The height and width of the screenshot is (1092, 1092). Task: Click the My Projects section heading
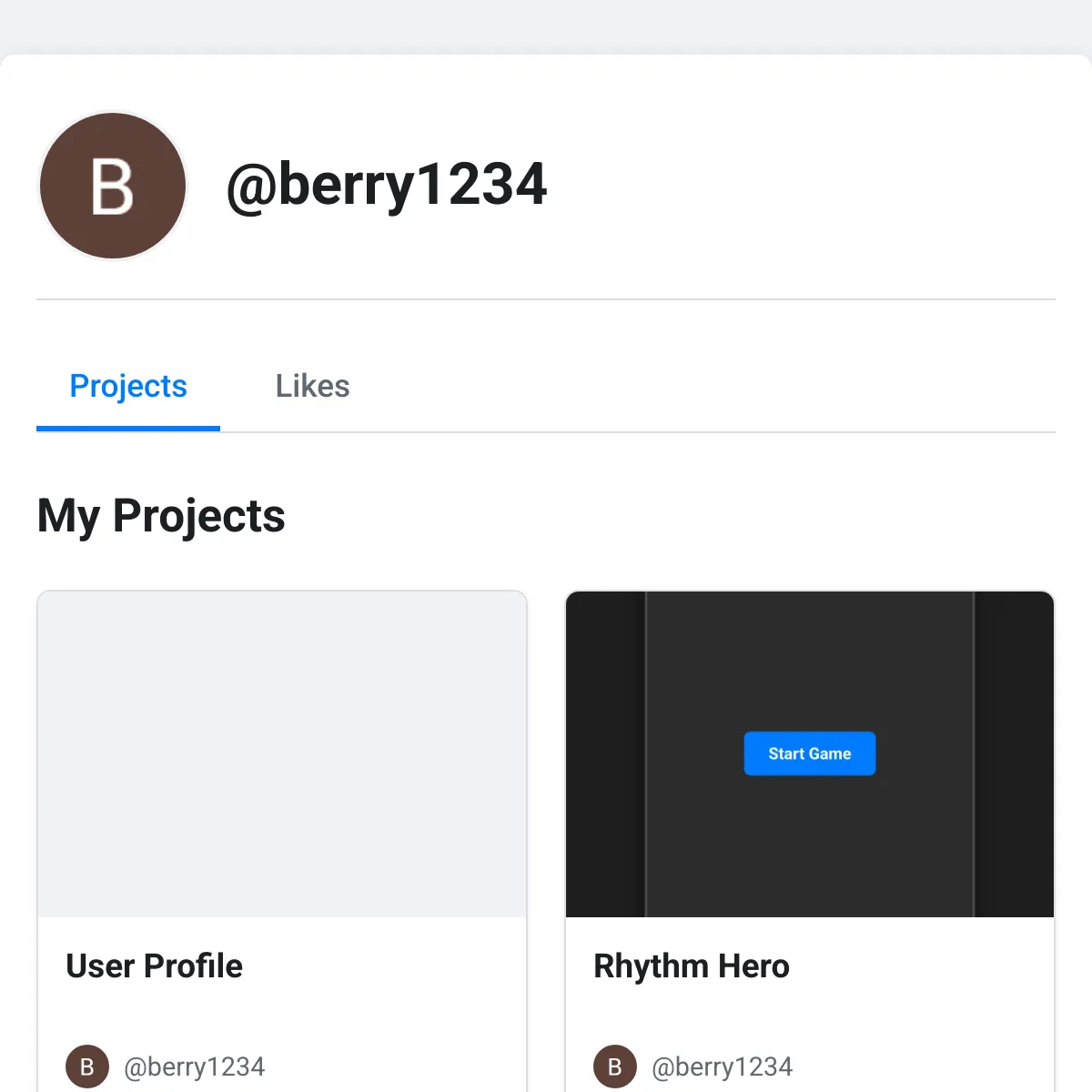tap(161, 516)
